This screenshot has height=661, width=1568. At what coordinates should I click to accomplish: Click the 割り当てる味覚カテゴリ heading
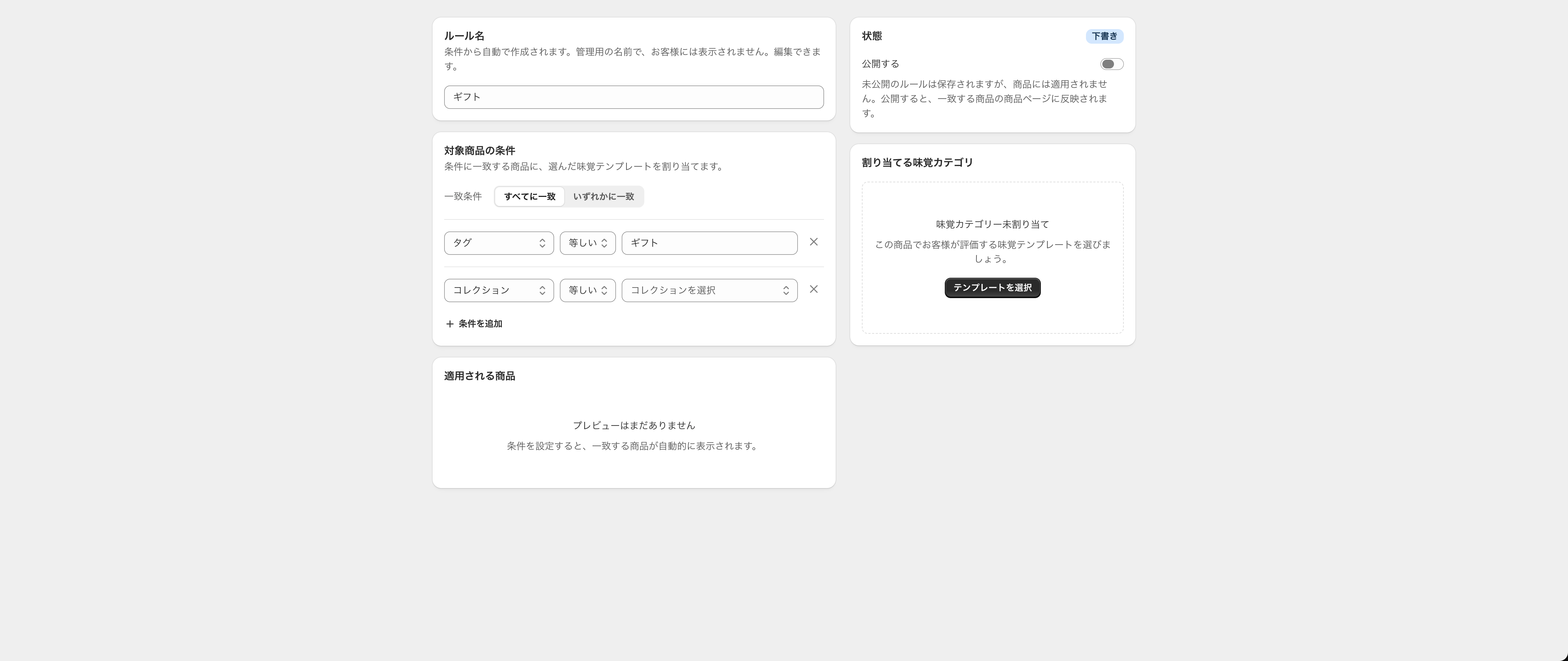917,163
